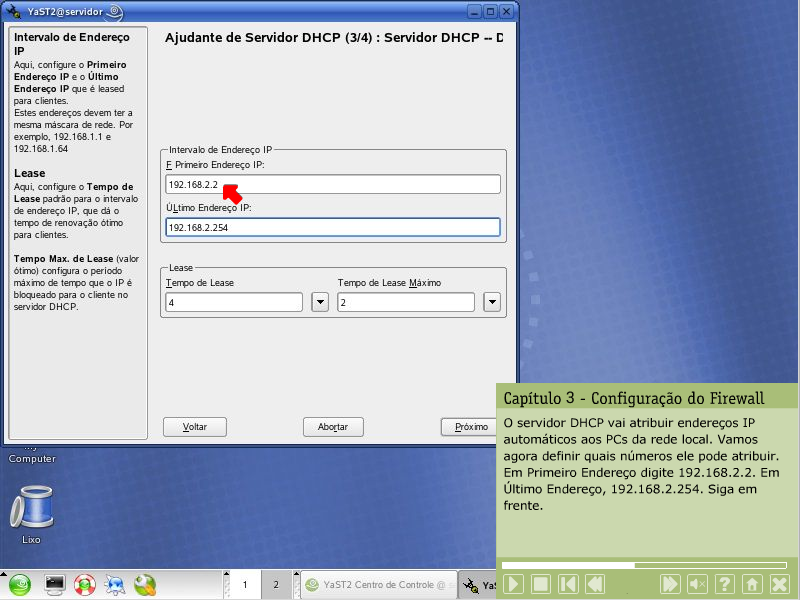This screenshot has height=600, width=800.
Task: Click the Primeiro Endereço IP field
Action: (332, 184)
